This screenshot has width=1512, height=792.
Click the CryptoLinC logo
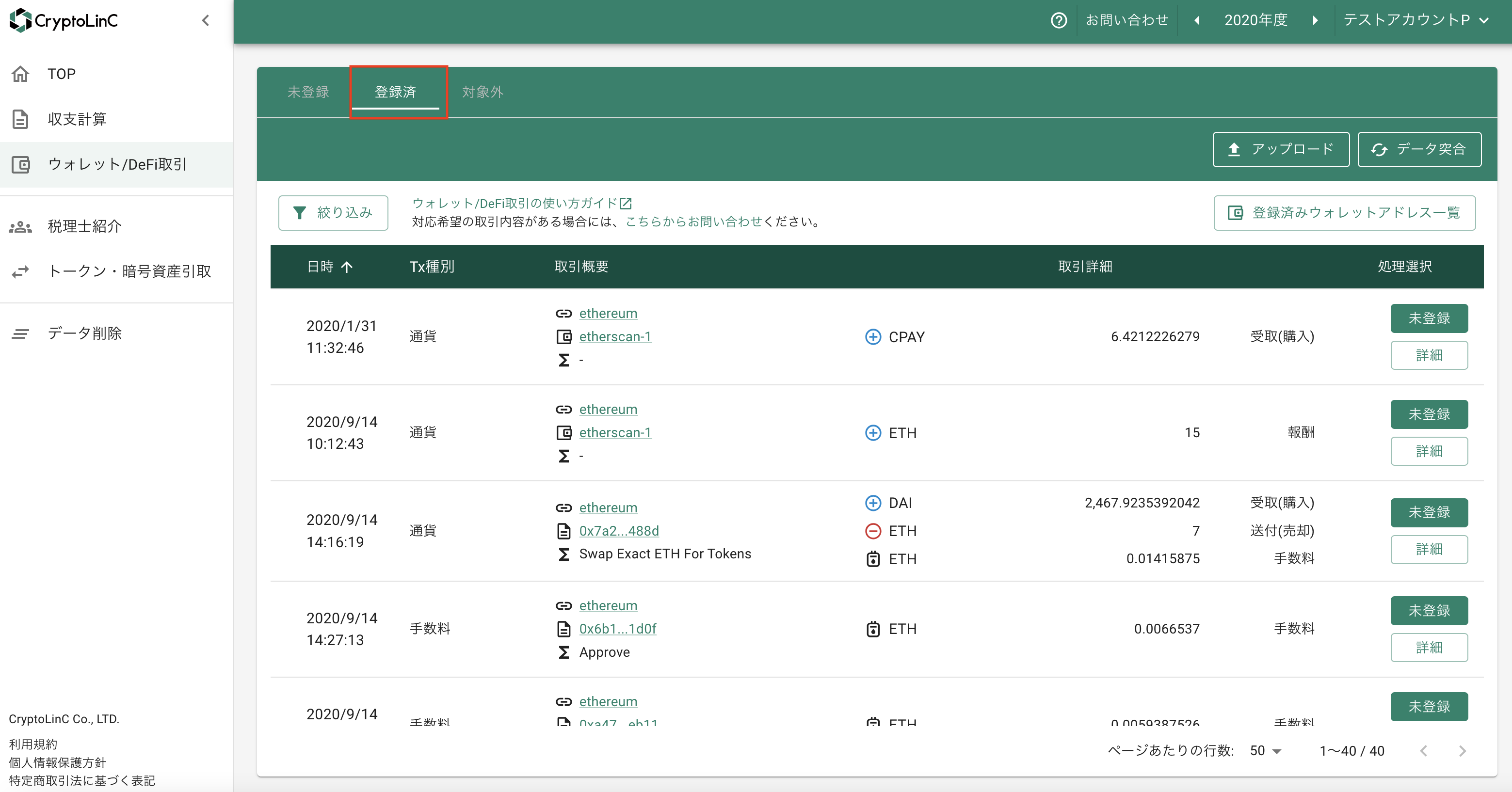[x=64, y=20]
